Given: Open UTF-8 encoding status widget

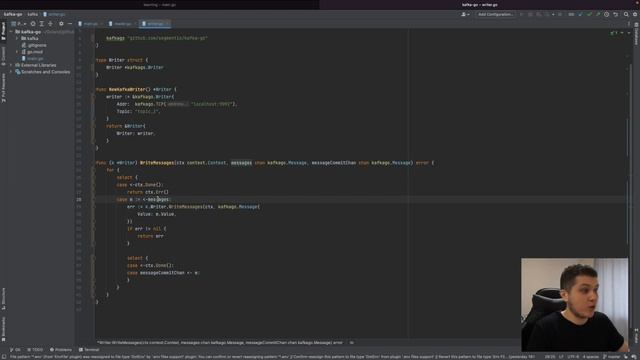Looking at the screenshot, I should click(x=573, y=357).
